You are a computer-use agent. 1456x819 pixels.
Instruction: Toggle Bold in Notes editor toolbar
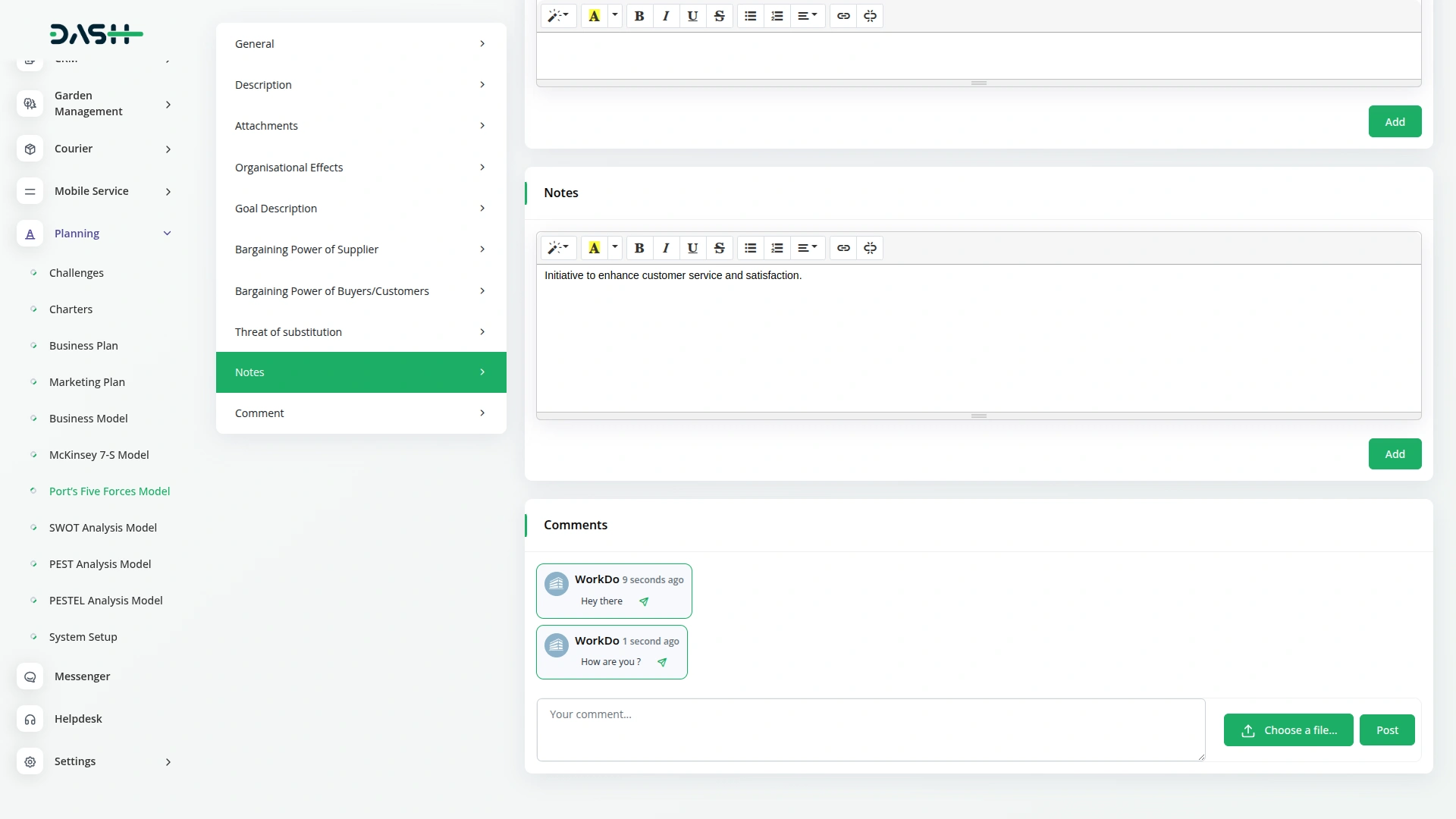[639, 248]
